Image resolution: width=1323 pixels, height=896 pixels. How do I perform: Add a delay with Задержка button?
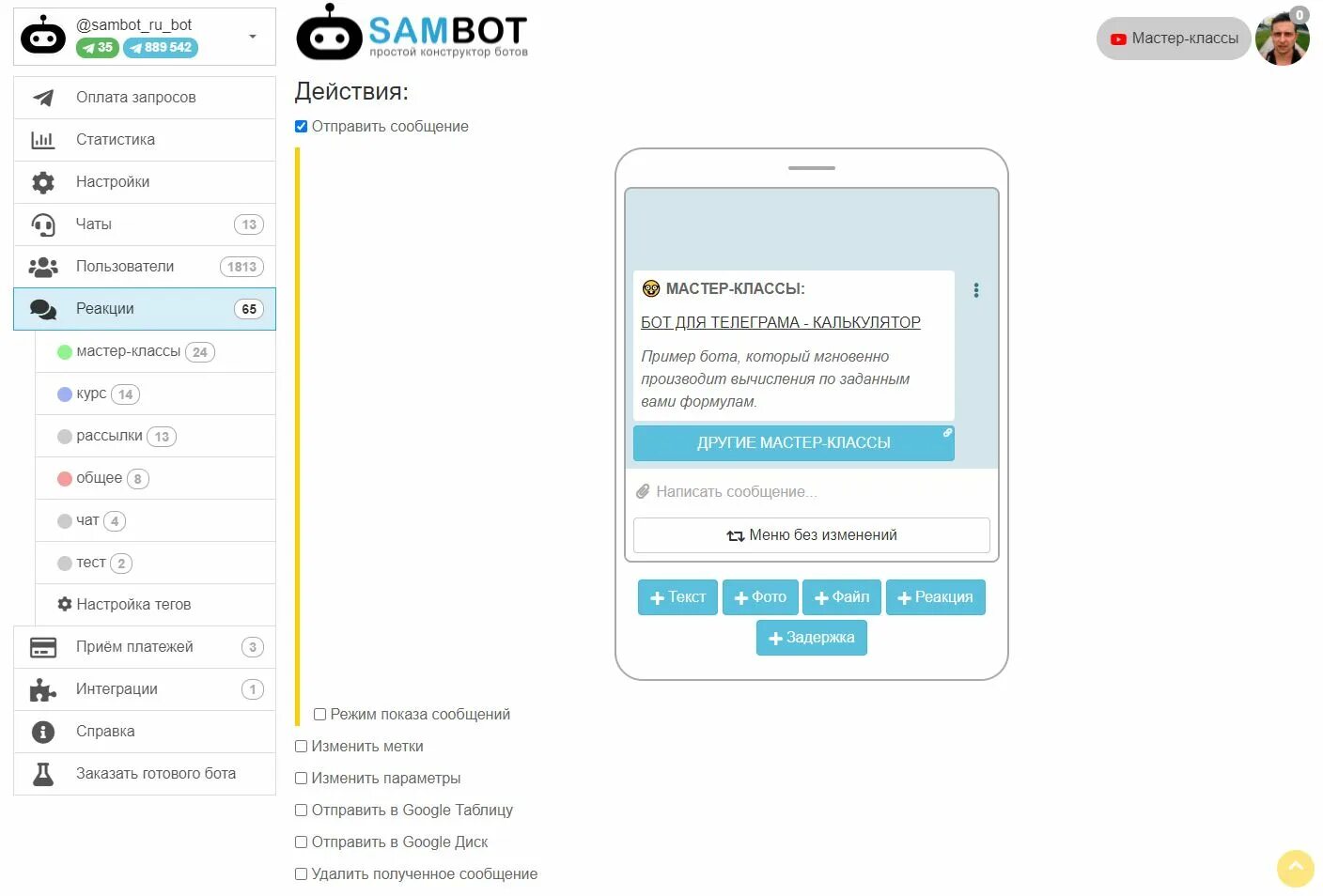[812, 638]
